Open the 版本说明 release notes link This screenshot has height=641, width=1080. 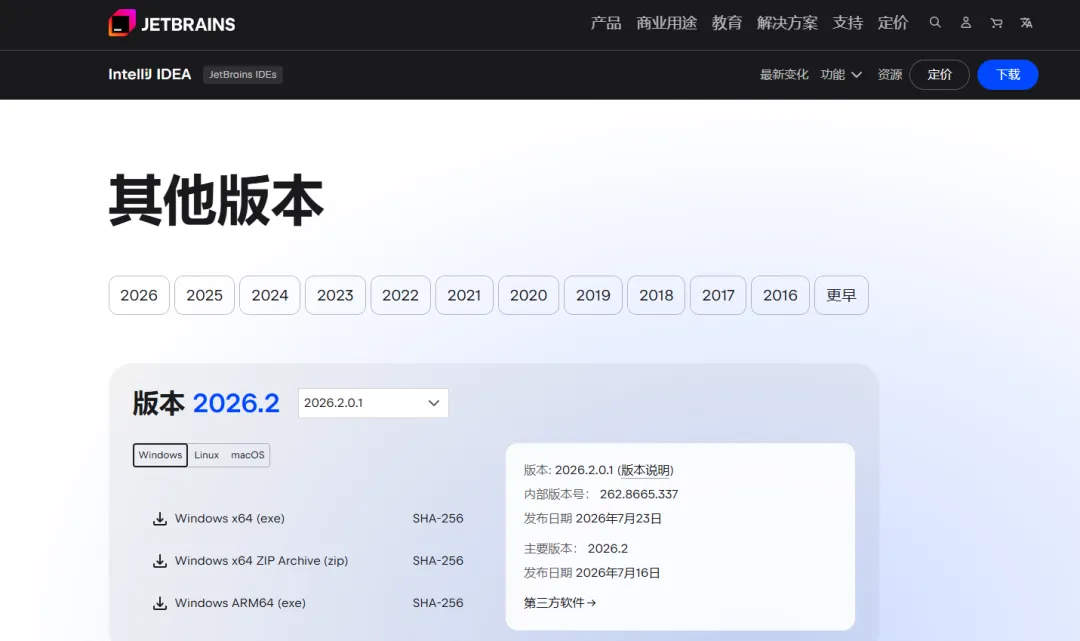pyautogui.click(x=645, y=470)
